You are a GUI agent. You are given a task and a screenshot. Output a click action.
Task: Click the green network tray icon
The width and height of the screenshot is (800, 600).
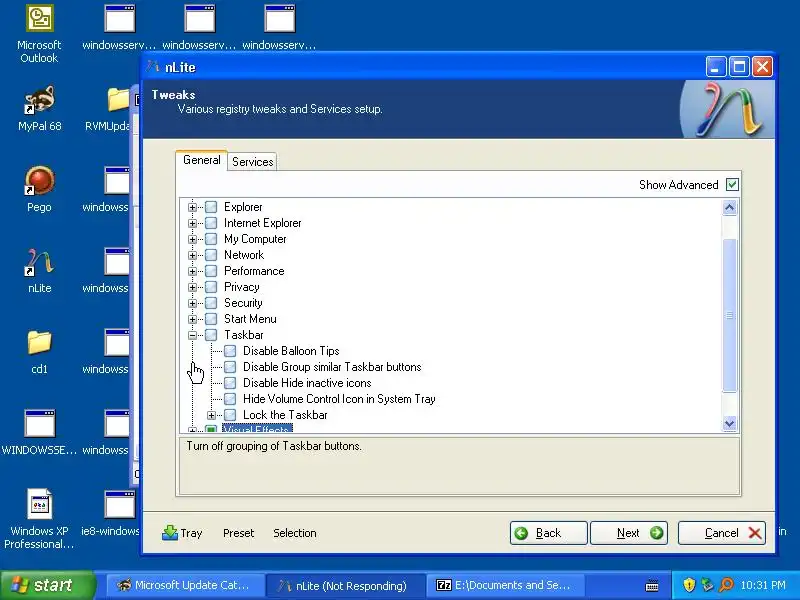coord(708,585)
